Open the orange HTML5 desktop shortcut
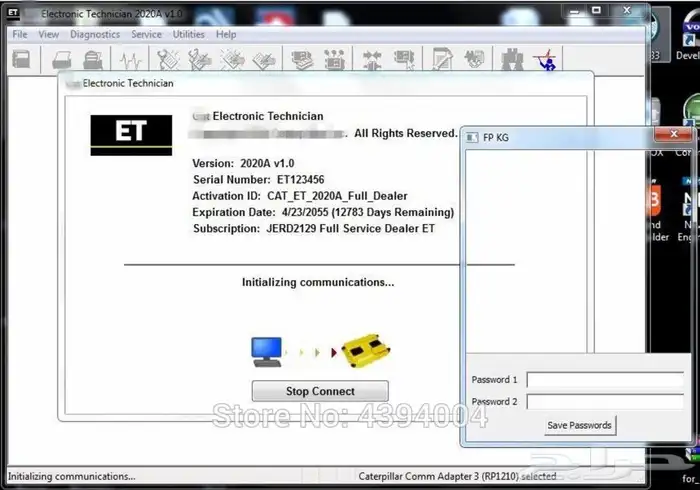The height and width of the screenshot is (490, 700). coord(654,198)
